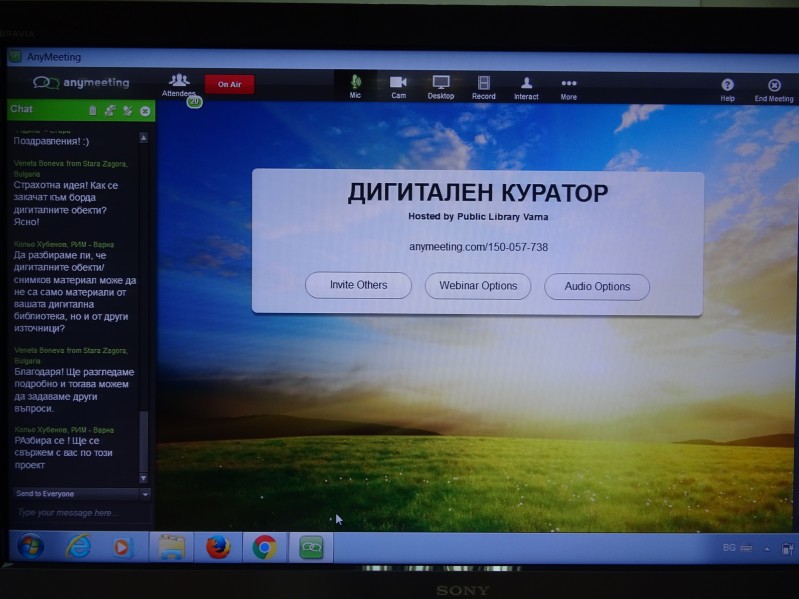Open Firefox from the taskbar
Viewport: 799px width, 599px height.
pos(217,547)
